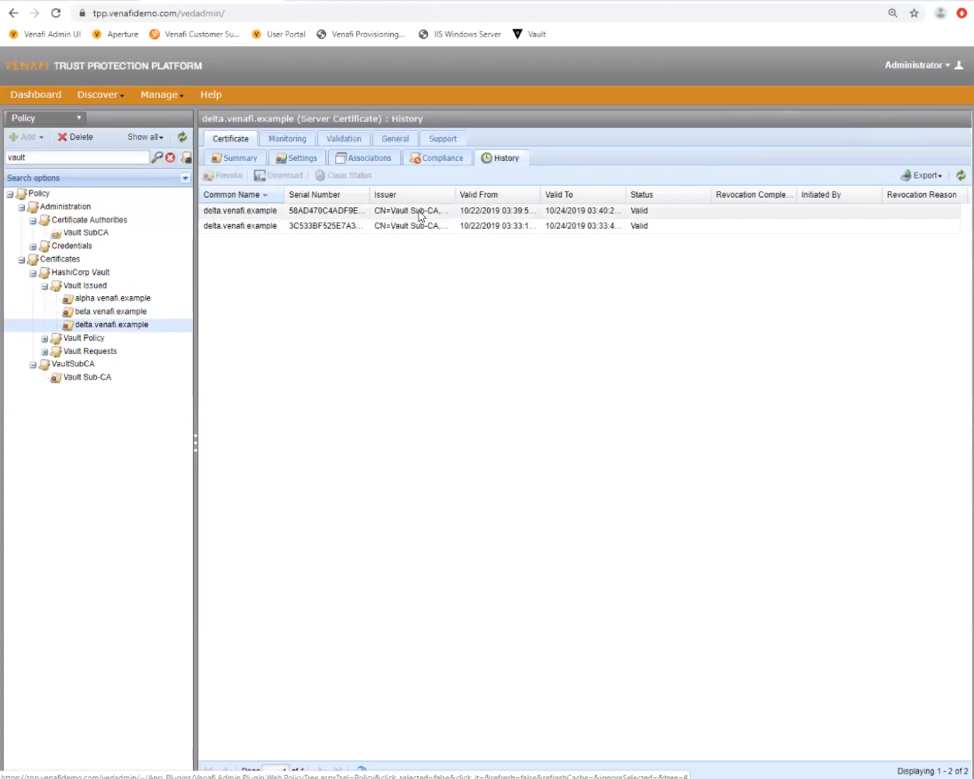Screen dimensions: 974x779
Task: Open the Settings sub-tab
Action: pos(297,158)
